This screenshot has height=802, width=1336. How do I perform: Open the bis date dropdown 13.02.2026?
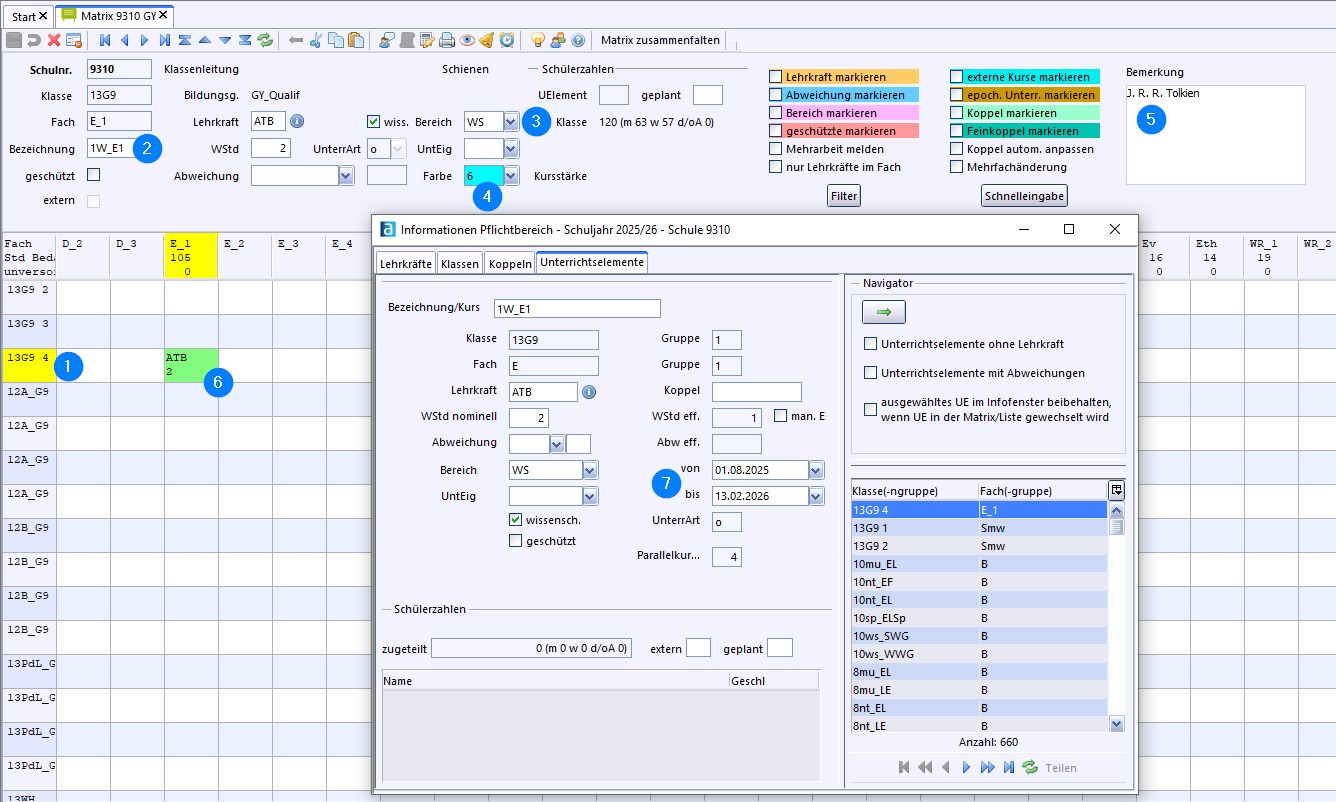[x=817, y=496]
